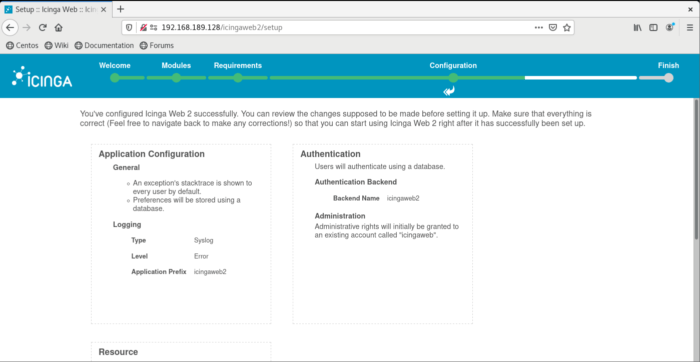View insecure connection lock icon details

(144, 28)
